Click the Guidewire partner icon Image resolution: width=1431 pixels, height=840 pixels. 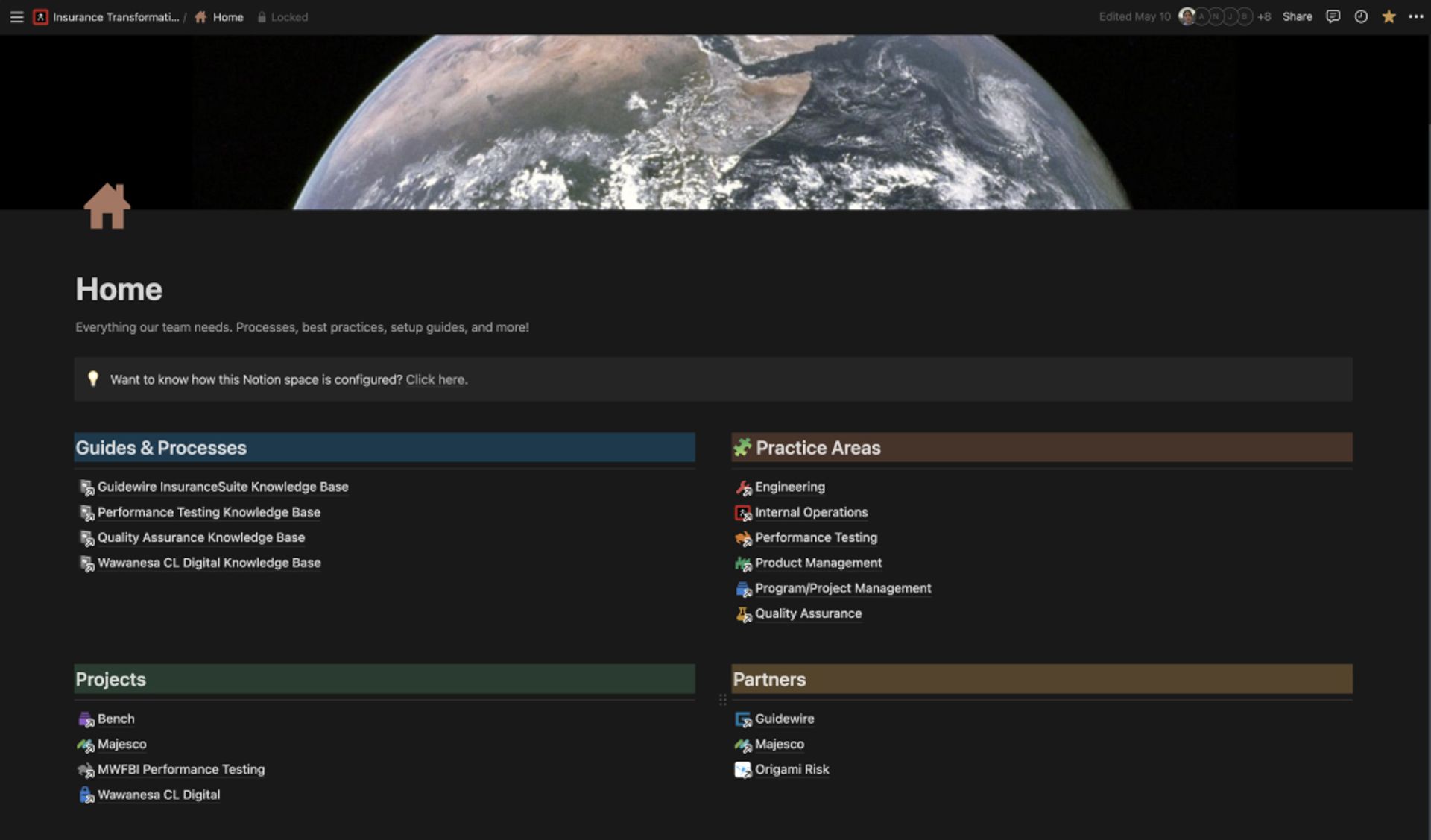(743, 719)
